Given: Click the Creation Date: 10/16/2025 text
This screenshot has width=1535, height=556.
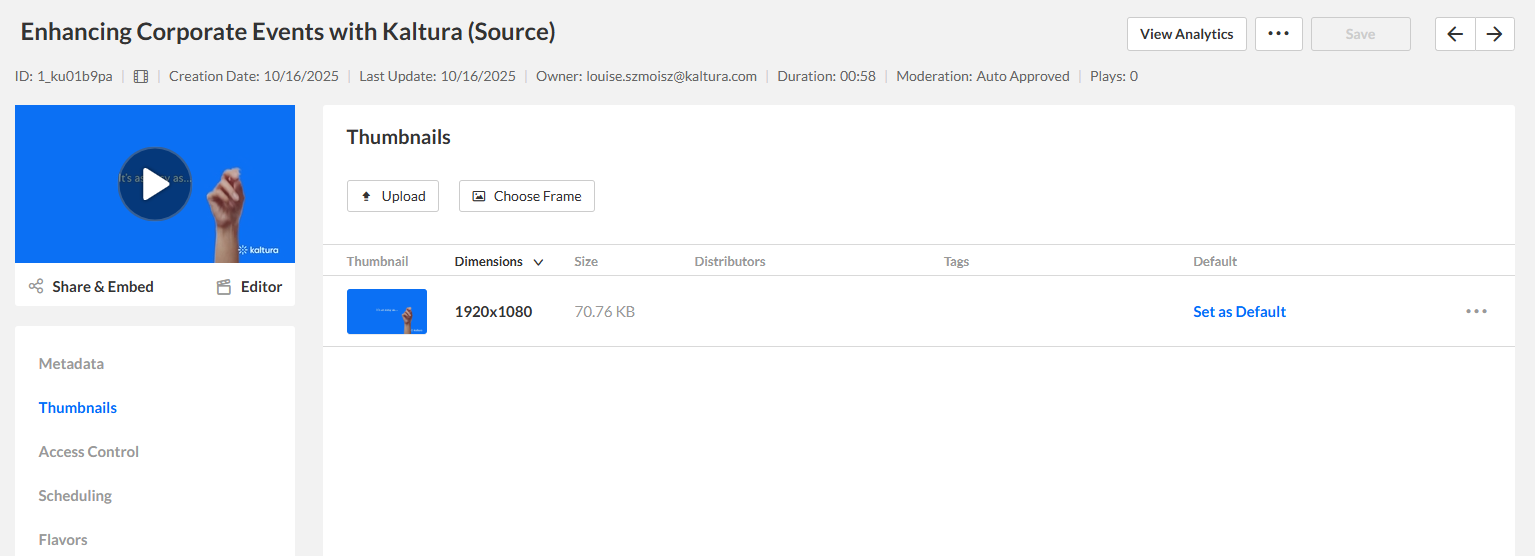Looking at the screenshot, I should [254, 76].
